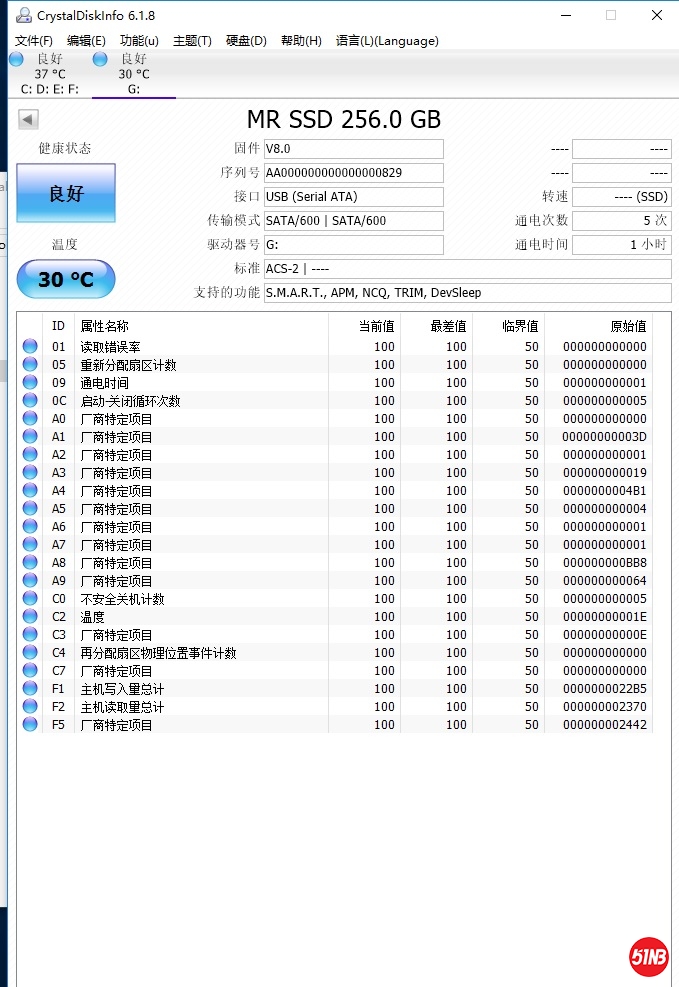Select the G: disk tab at 30 °C

coord(134,75)
